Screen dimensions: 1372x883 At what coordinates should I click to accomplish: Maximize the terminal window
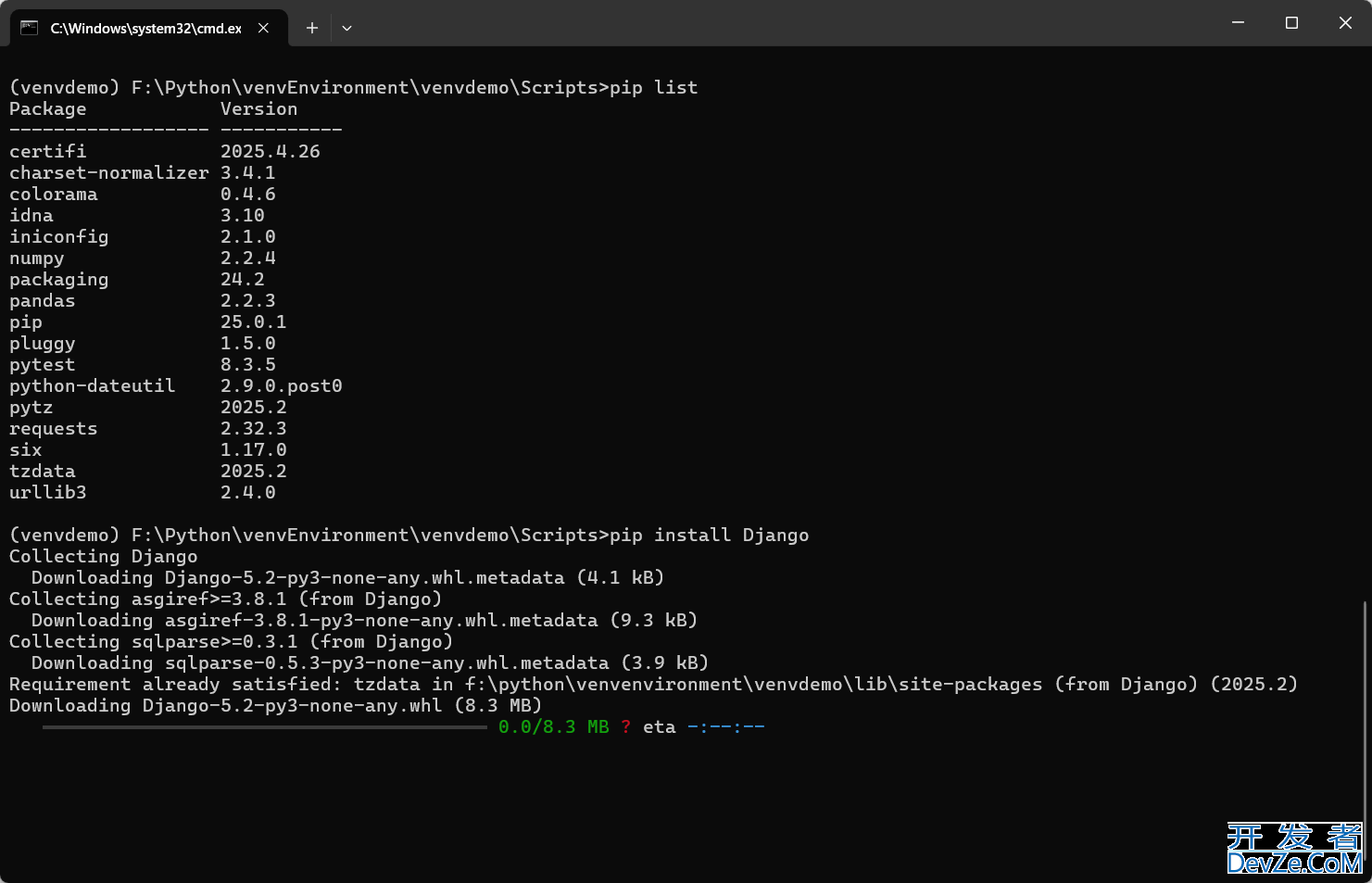pyautogui.click(x=1291, y=22)
